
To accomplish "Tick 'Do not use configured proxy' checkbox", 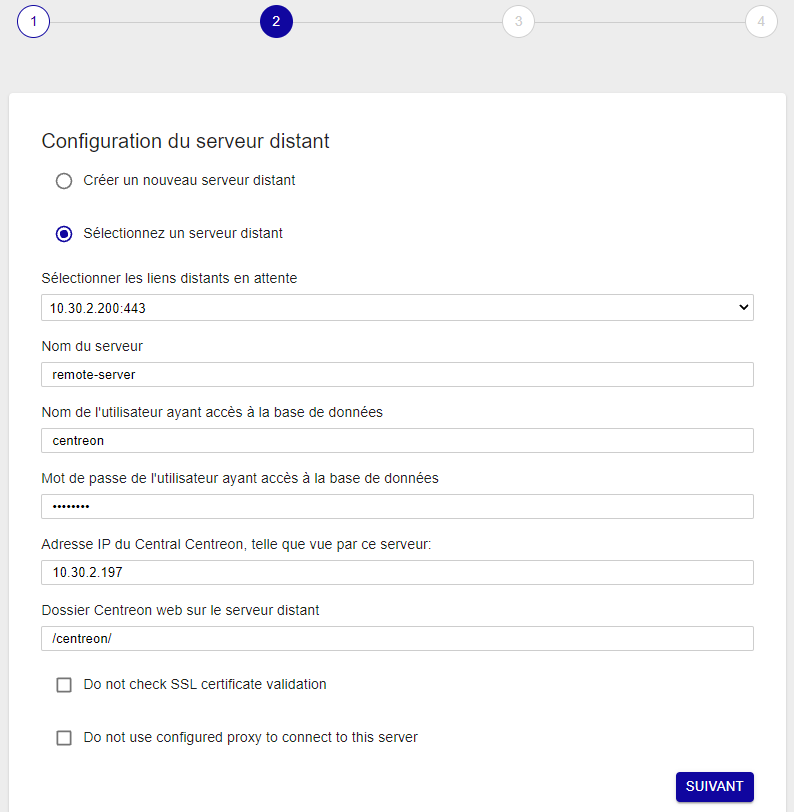I will tap(64, 738).
